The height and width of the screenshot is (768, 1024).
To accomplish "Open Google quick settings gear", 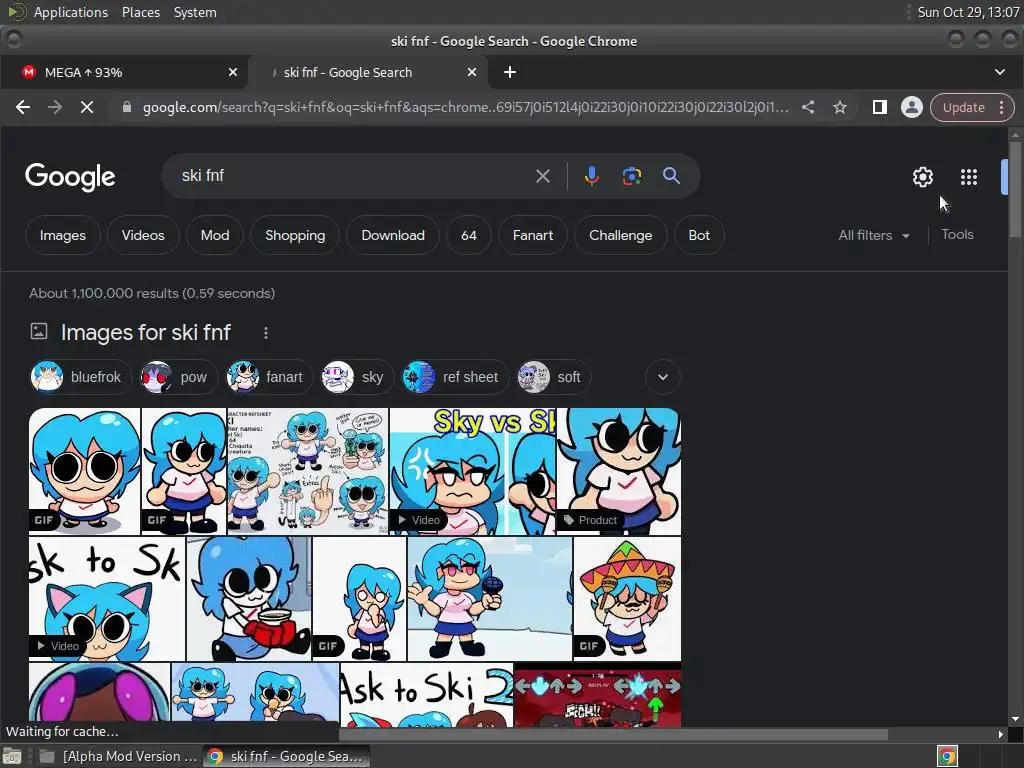I will [923, 177].
